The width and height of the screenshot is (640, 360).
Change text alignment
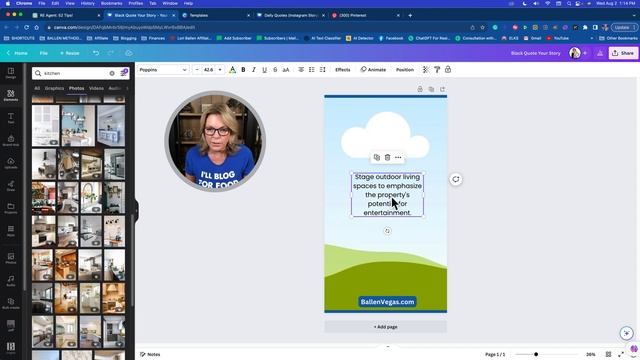pos(301,70)
